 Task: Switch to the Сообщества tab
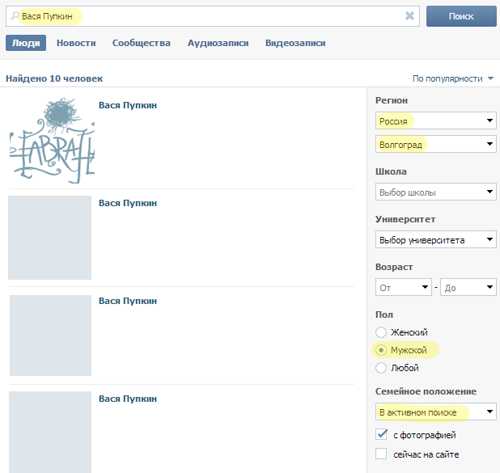point(141,43)
